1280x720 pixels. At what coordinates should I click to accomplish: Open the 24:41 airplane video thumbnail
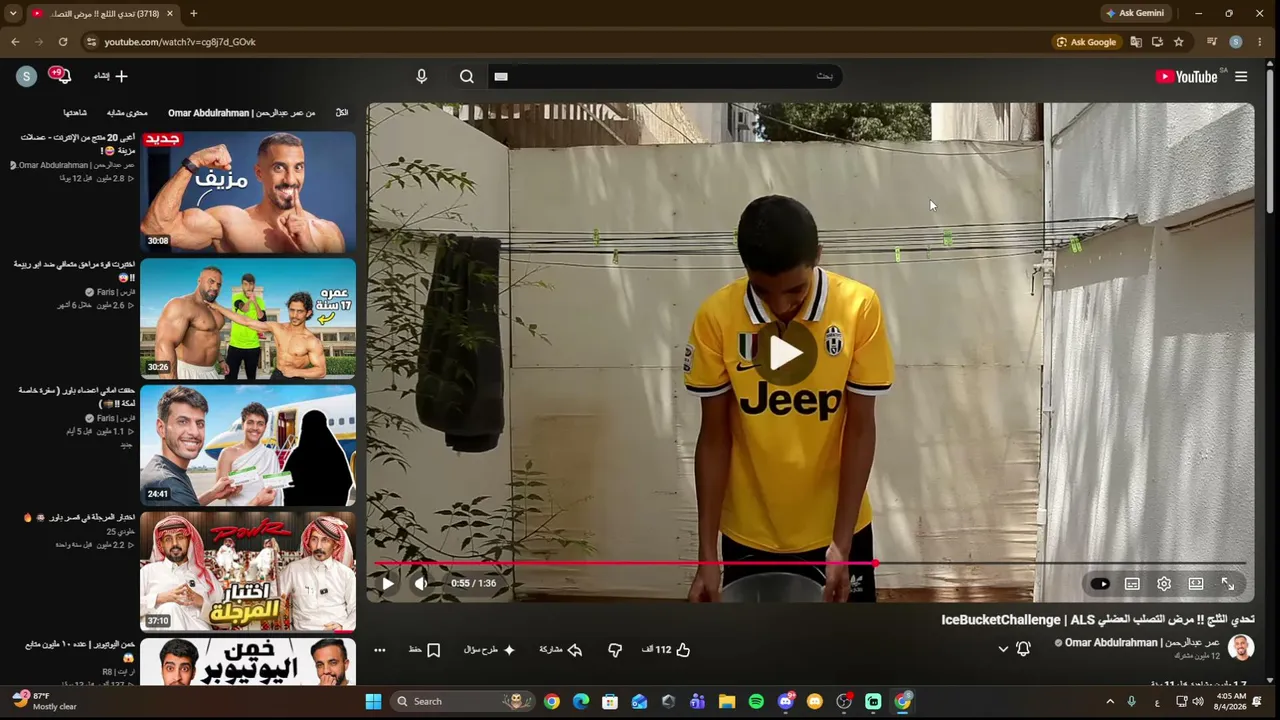(x=248, y=446)
